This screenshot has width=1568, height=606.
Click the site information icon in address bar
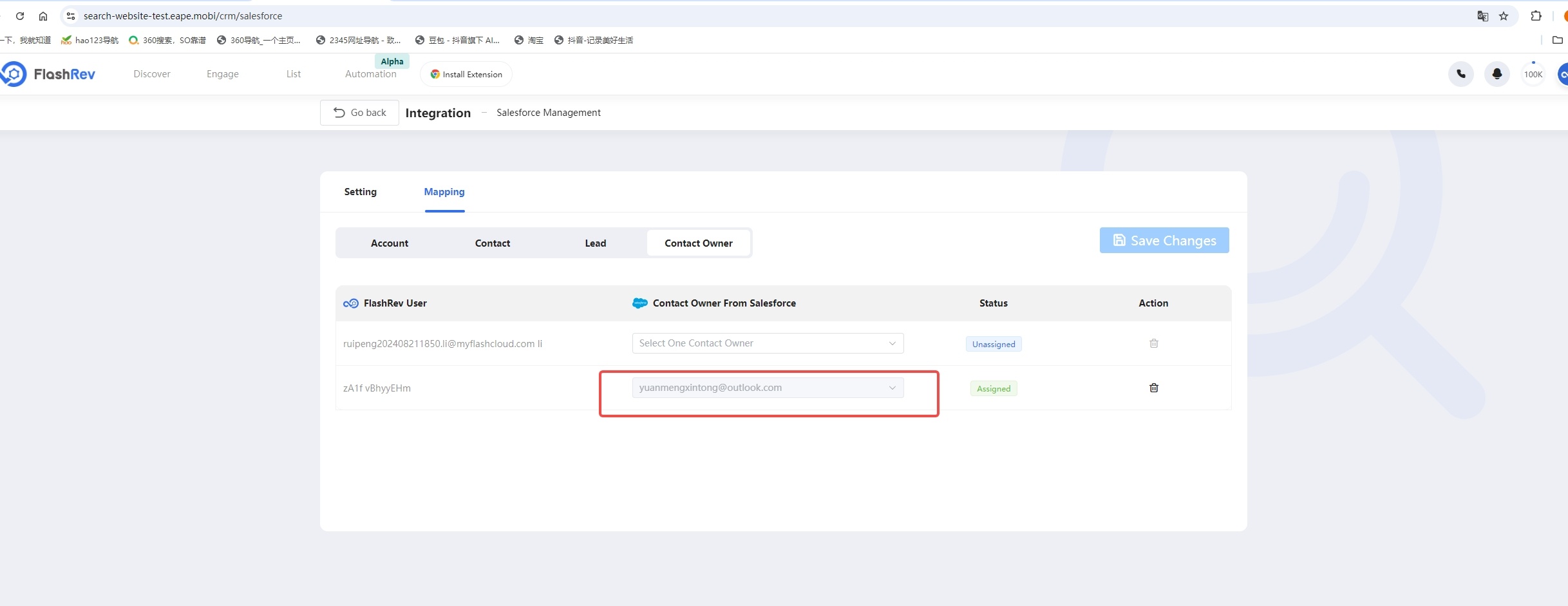pos(71,16)
